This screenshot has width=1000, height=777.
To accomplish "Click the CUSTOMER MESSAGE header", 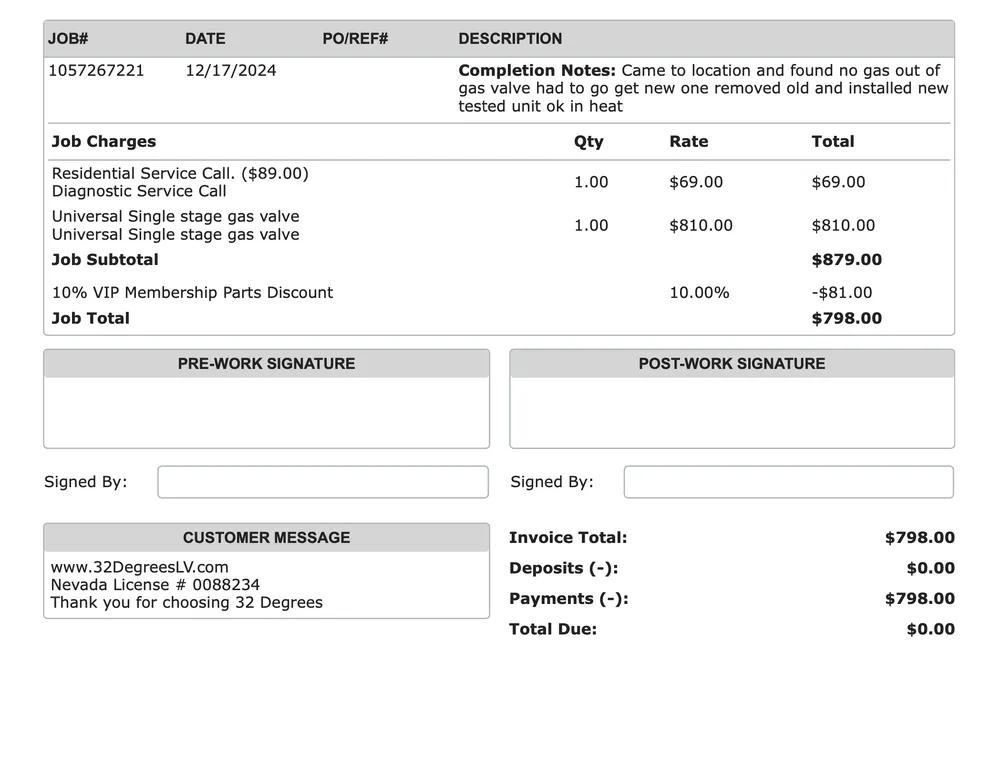I will click(266, 538).
